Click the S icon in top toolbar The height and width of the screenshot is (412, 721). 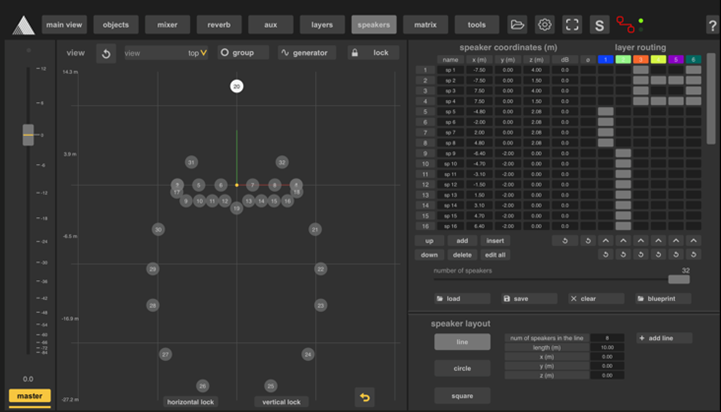click(x=599, y=24)
